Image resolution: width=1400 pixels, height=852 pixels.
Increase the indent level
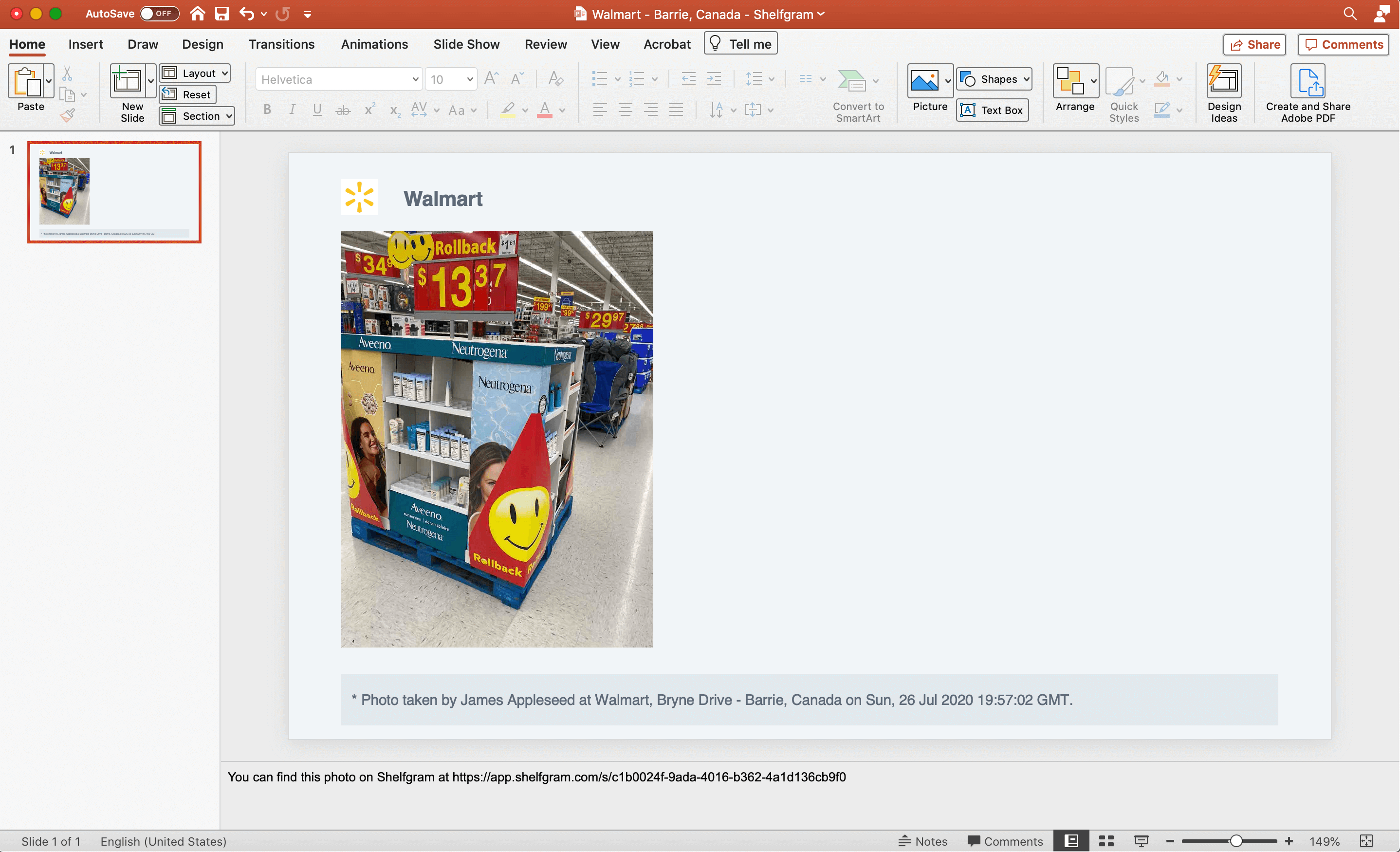point(714,78)
